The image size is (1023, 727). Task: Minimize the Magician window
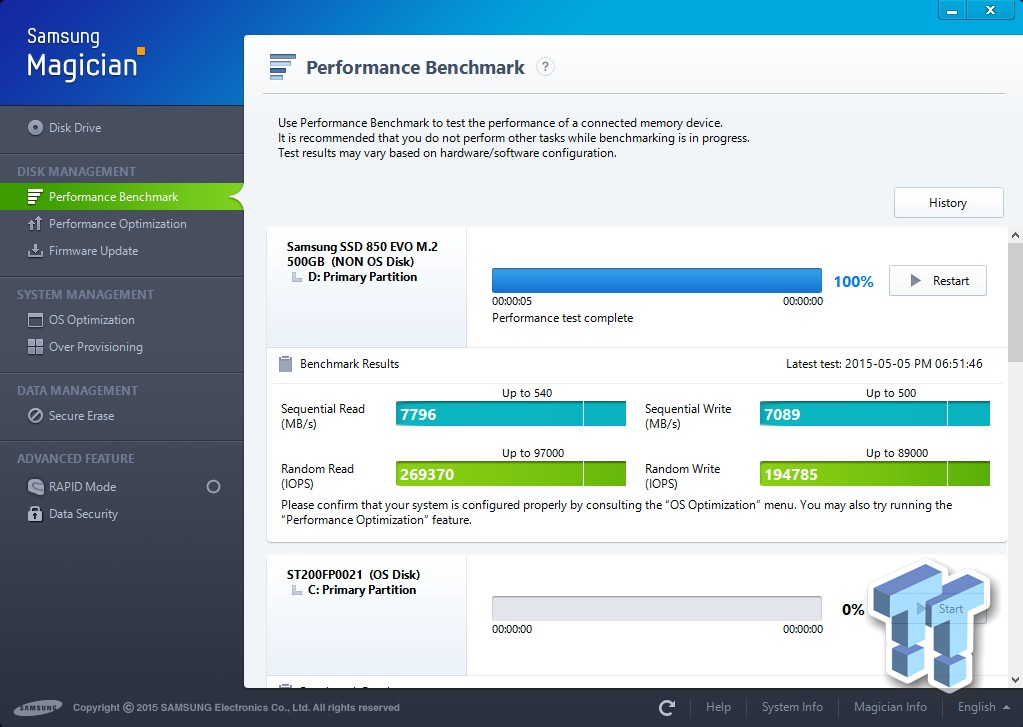pyautogui.click(x=952, y=10)
